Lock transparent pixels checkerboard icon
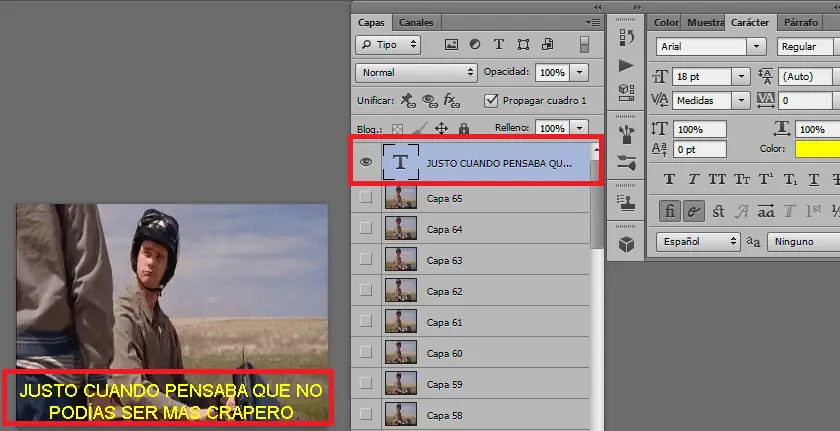Screen dimensions: 840x431 tap(398, 129)
